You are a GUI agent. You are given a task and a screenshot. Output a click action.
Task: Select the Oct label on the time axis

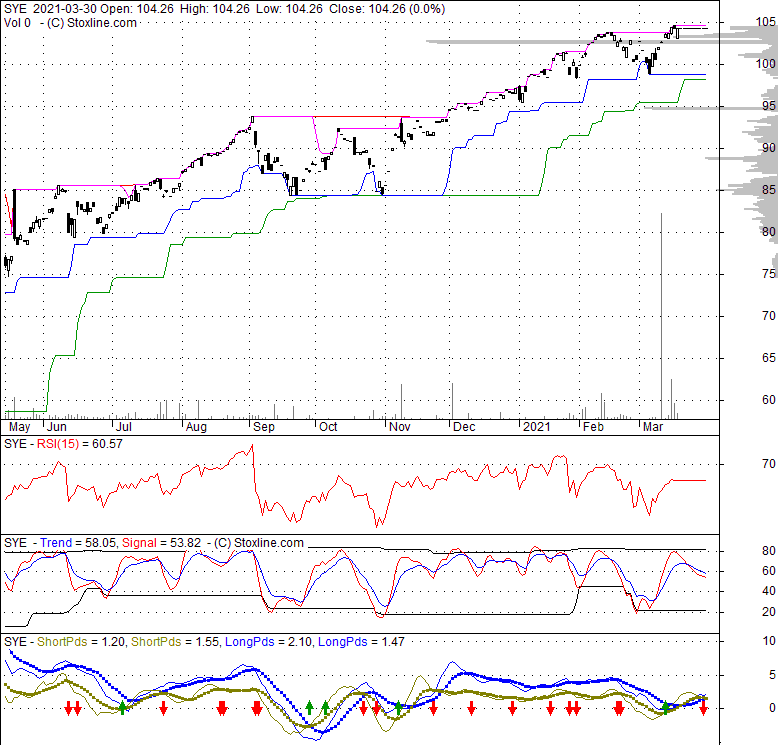pyautogui.click(x=328, y=427)
